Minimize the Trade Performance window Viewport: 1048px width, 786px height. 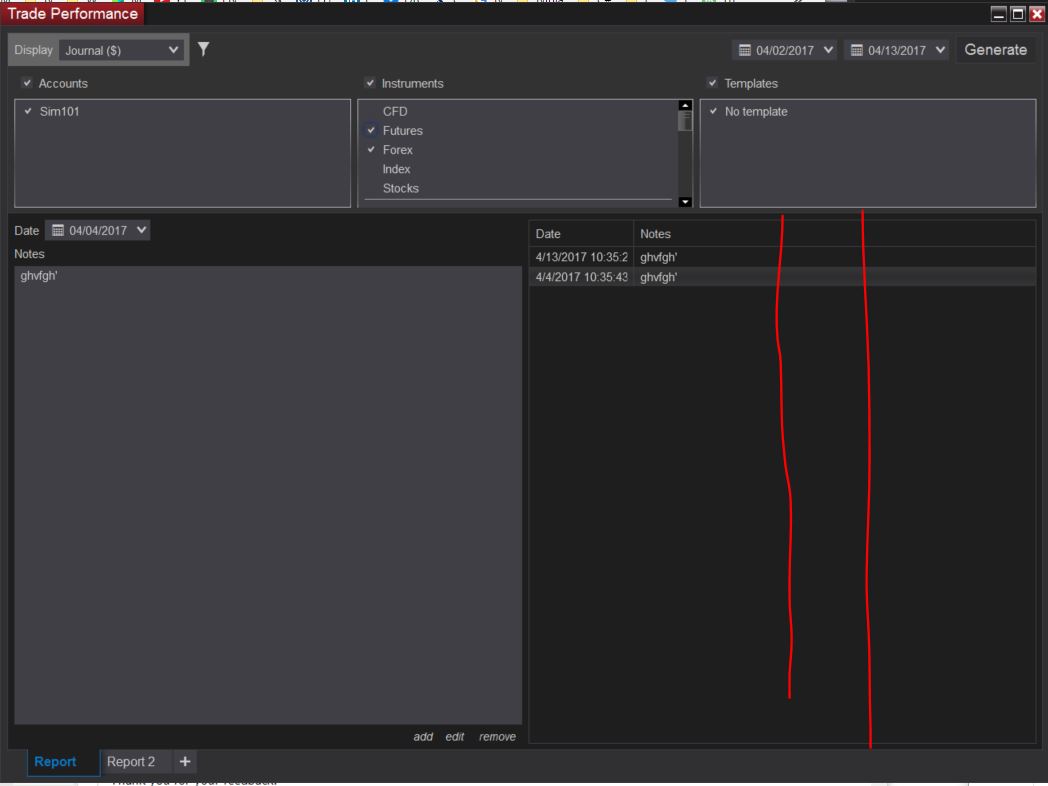click(x=999, y=14)
